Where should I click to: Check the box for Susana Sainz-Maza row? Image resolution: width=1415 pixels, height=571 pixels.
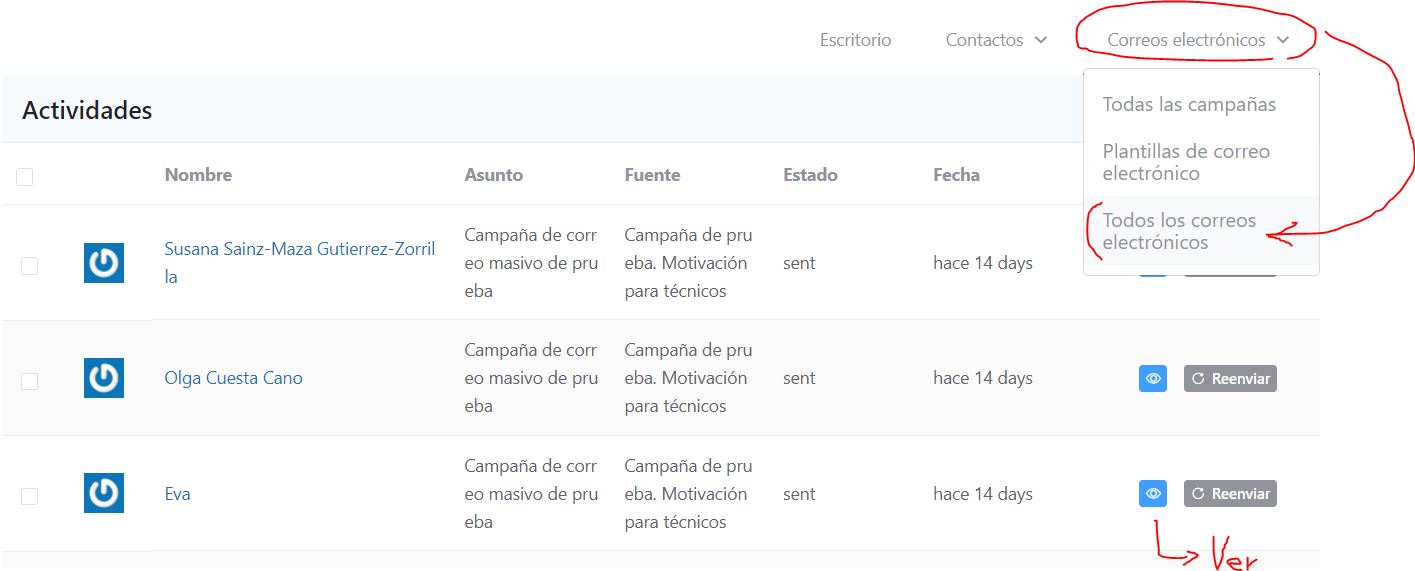pyautogui.click(x=29, y=265)
